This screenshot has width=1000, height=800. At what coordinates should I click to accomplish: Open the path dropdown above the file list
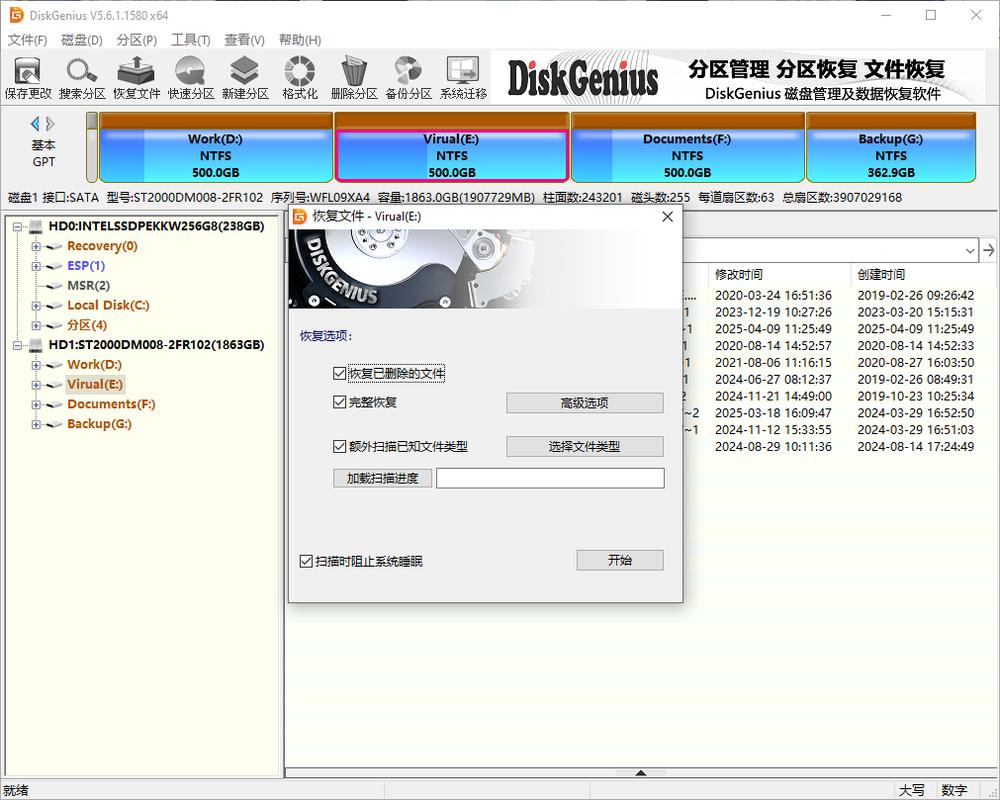[x=968, y=250]
